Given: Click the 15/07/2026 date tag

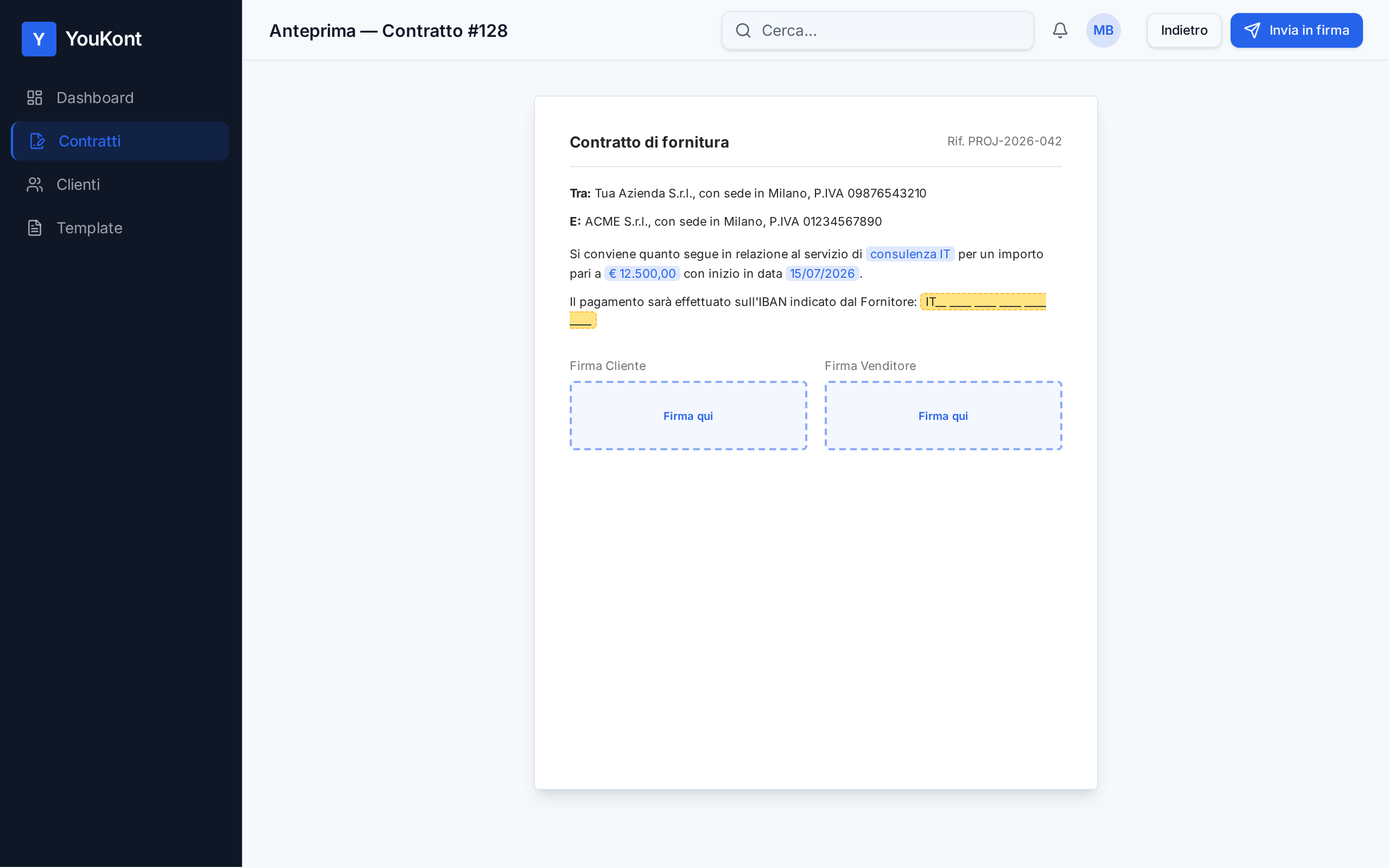Looking at the screenshot, I should tap(822, 273).
